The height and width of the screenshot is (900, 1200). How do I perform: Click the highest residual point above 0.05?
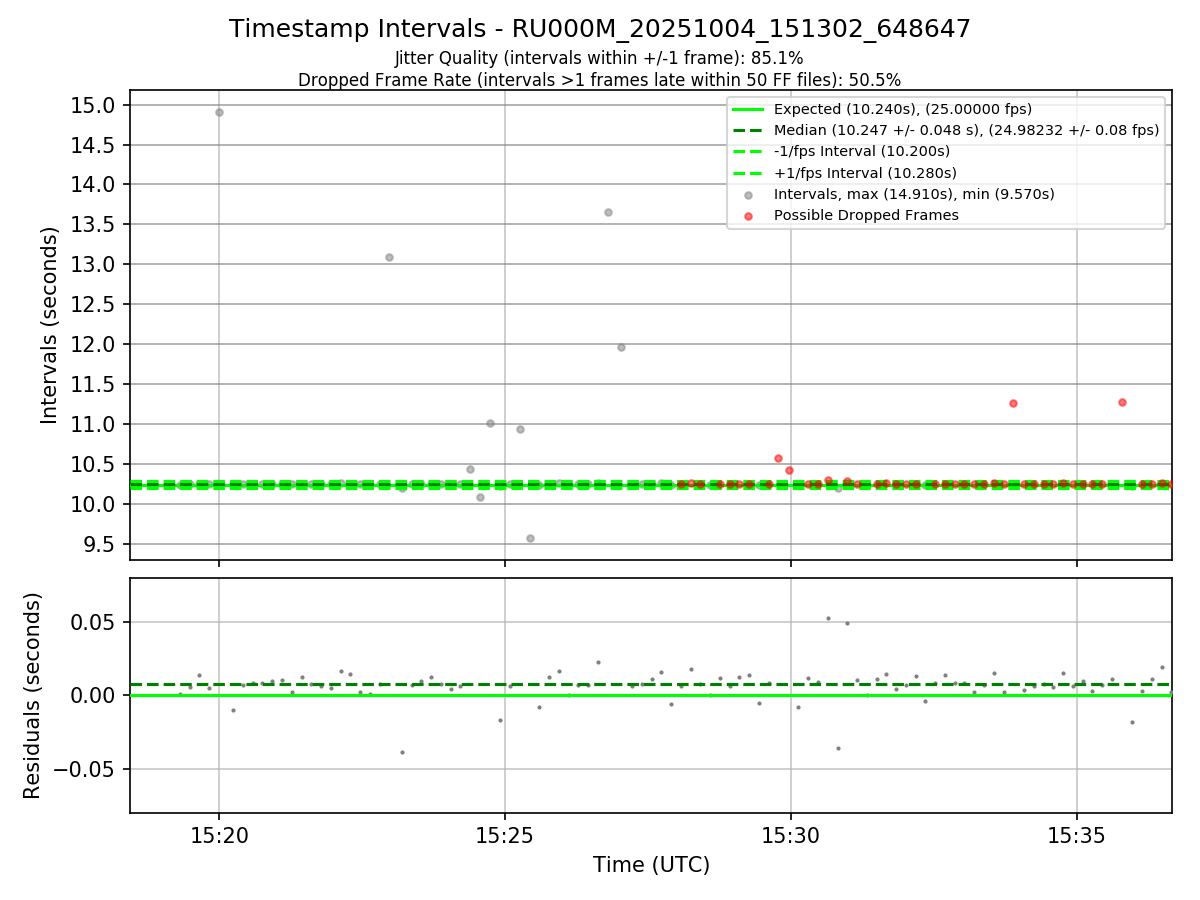tap(828, 618)
